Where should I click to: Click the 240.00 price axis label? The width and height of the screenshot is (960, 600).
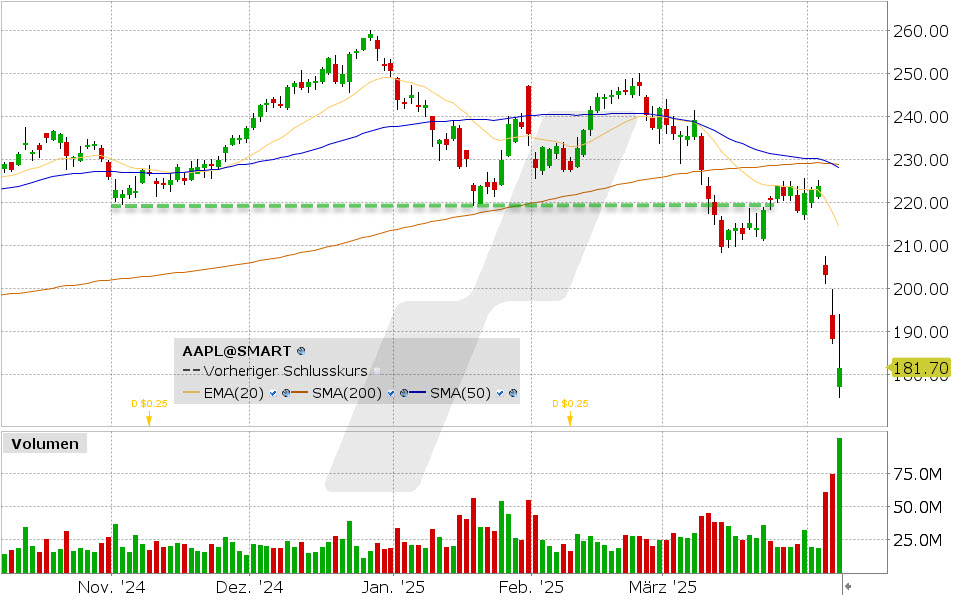921,117
